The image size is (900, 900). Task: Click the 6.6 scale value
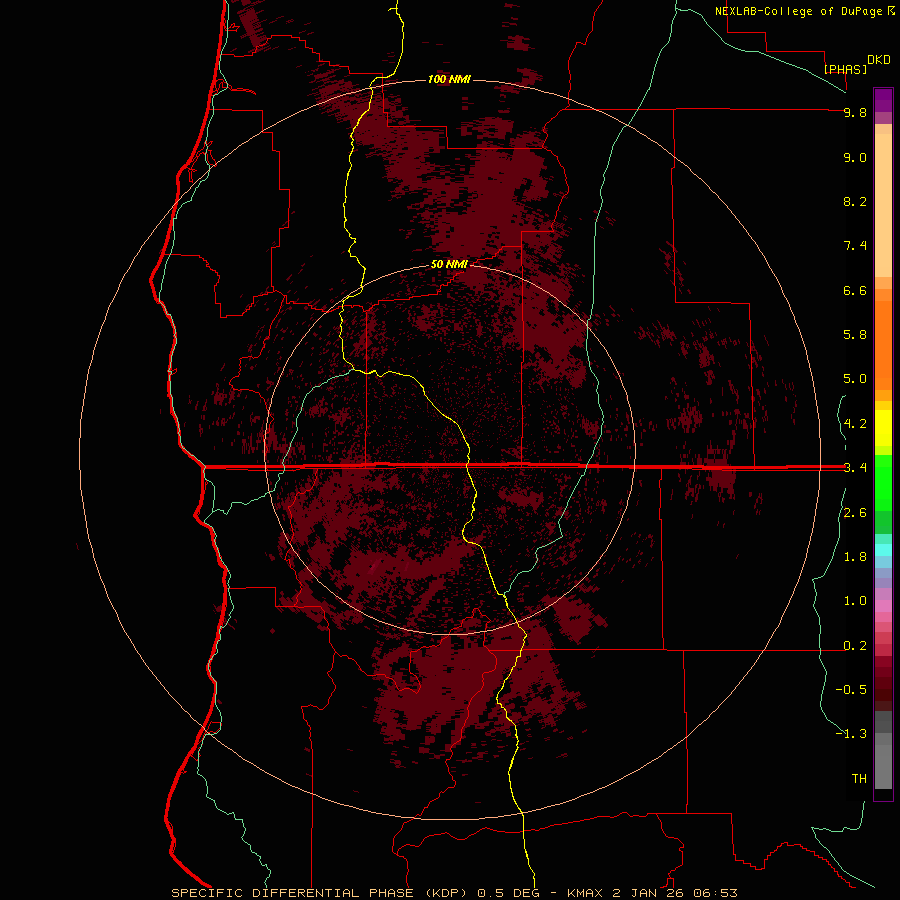click(855, 291)
